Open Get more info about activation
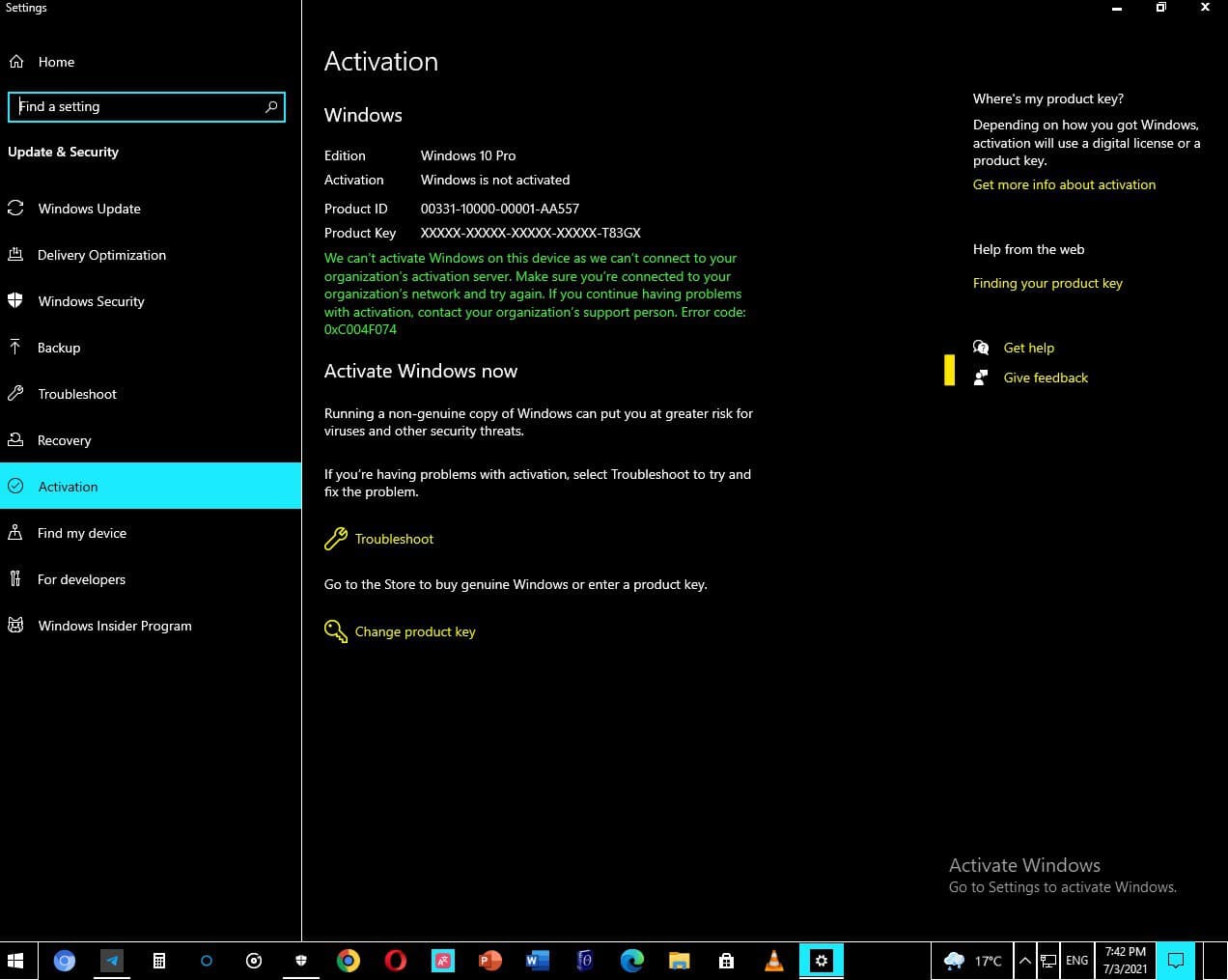The width and height of the screenshot is (1228, 980). (x=1064, y=184)
